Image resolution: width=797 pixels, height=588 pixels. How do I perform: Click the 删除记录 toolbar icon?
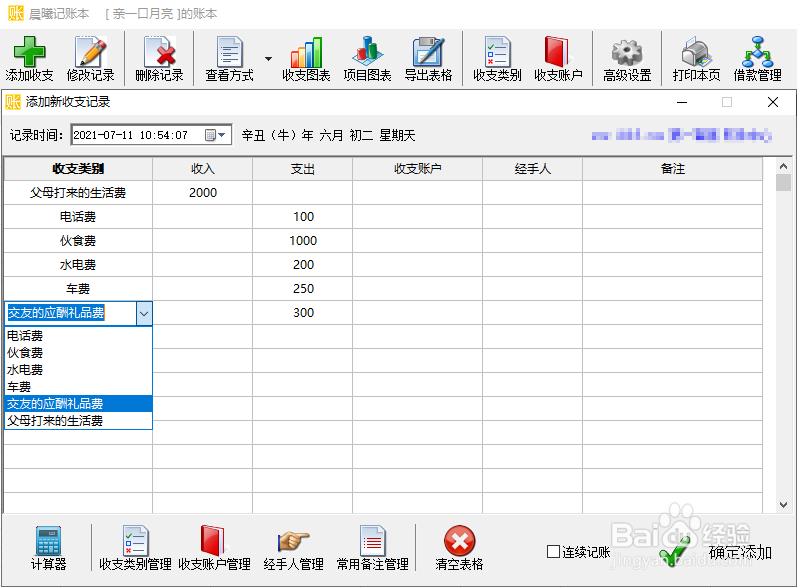(160, 52)
